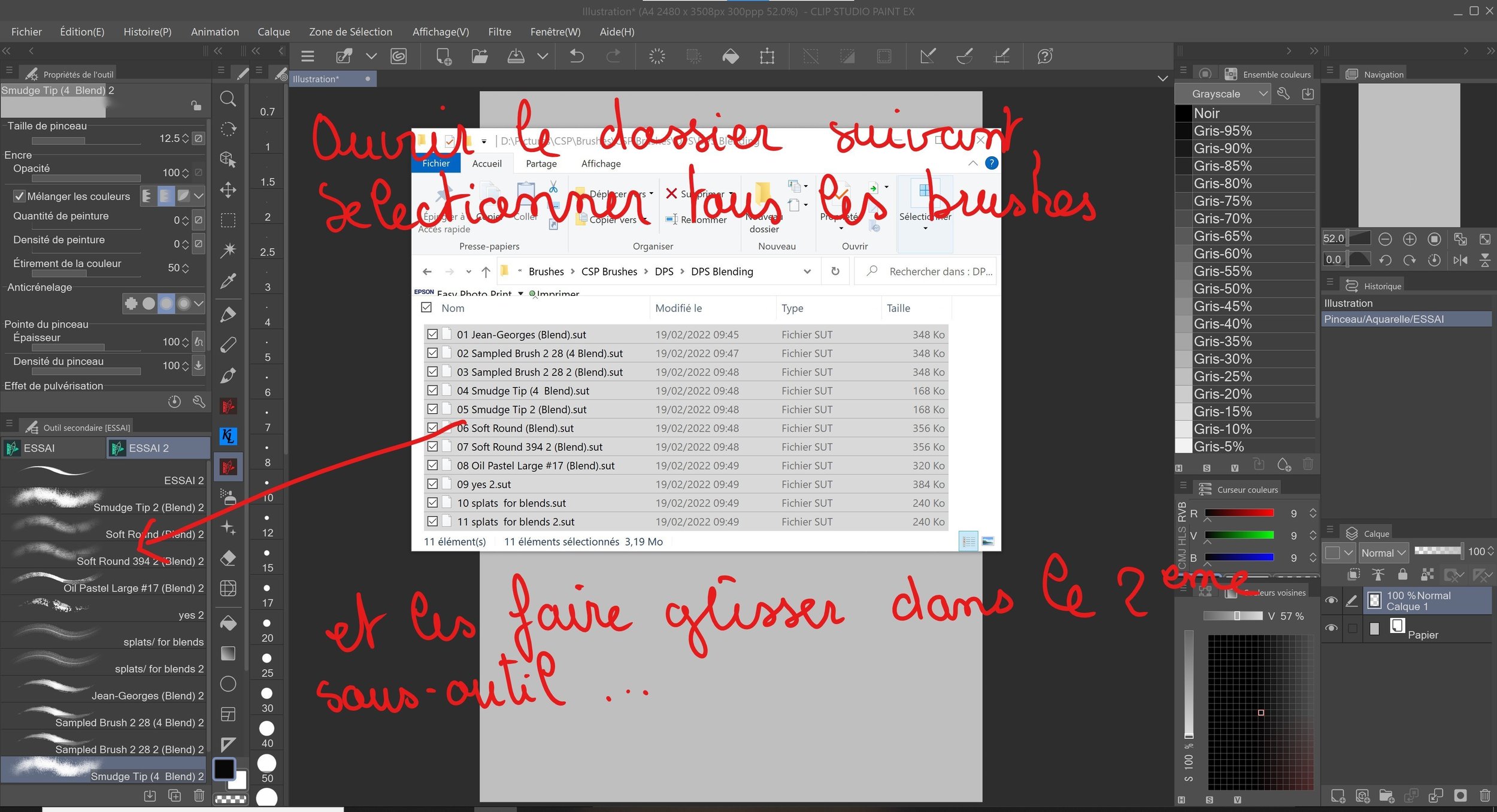Click the Open file folder icon
The image size is (1497, 812).
tap(479, 56)
